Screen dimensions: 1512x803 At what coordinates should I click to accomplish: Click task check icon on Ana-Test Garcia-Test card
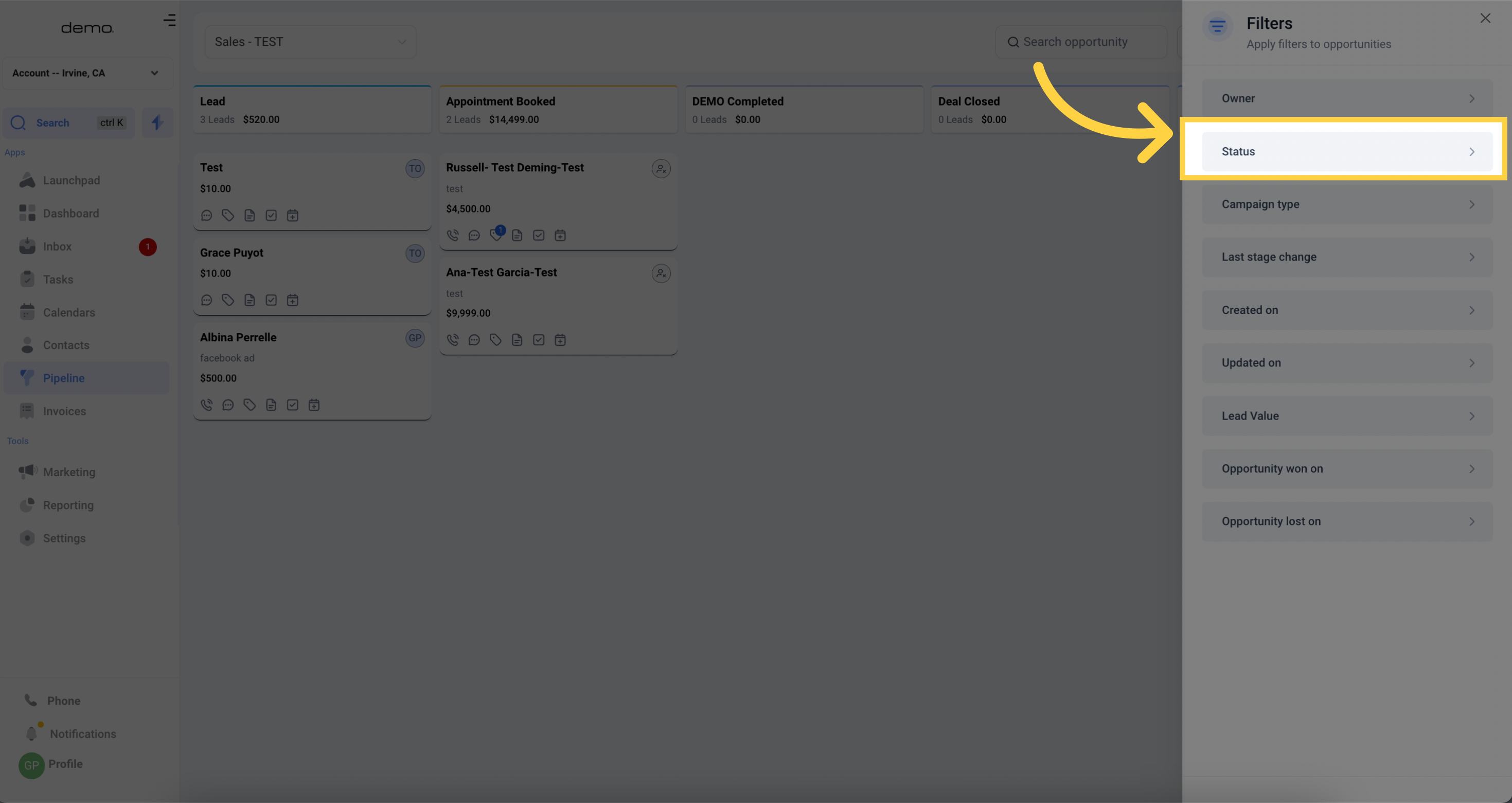click(538, 340)
